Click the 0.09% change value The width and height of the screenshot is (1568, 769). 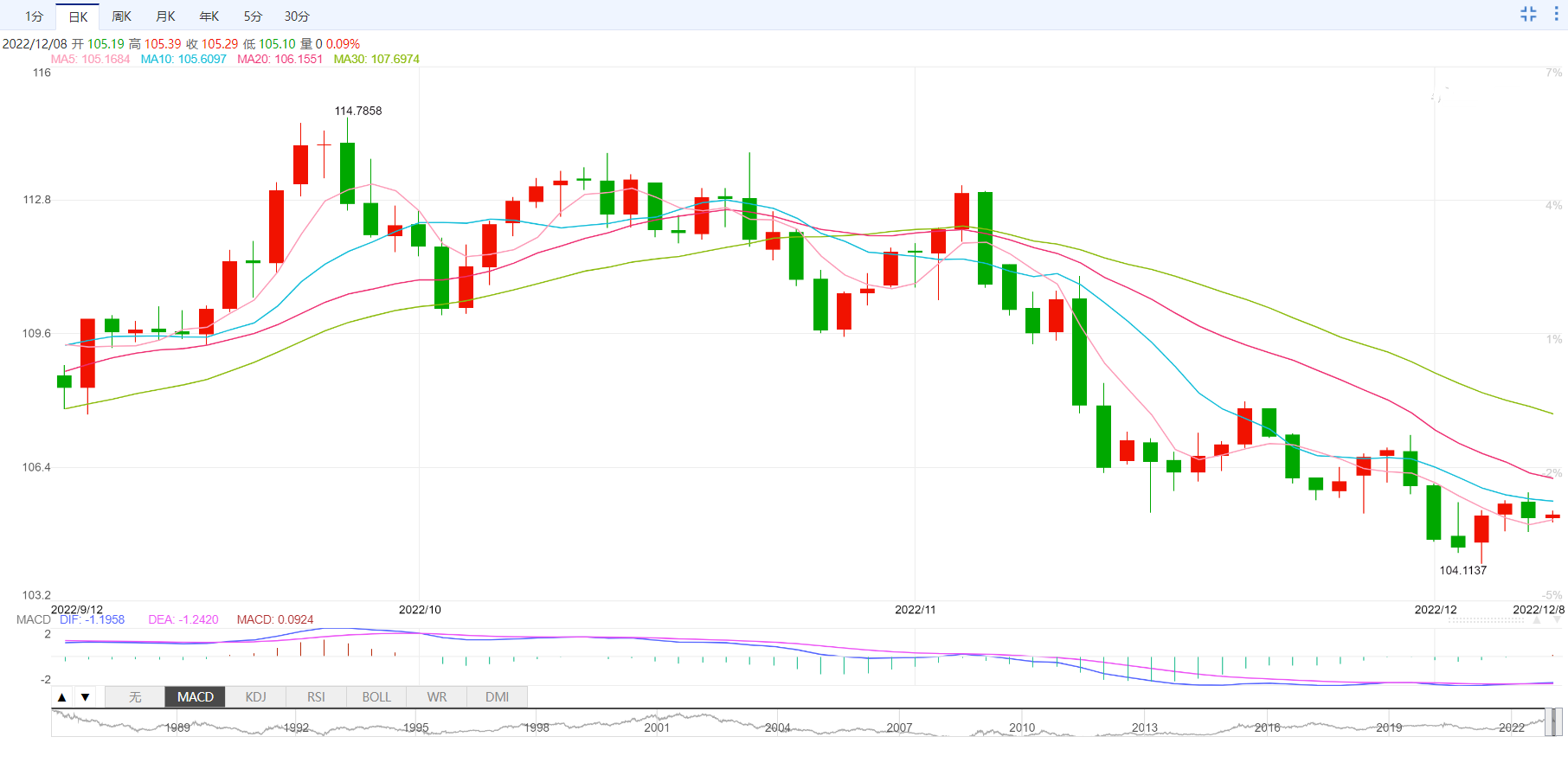coord(343,43)
